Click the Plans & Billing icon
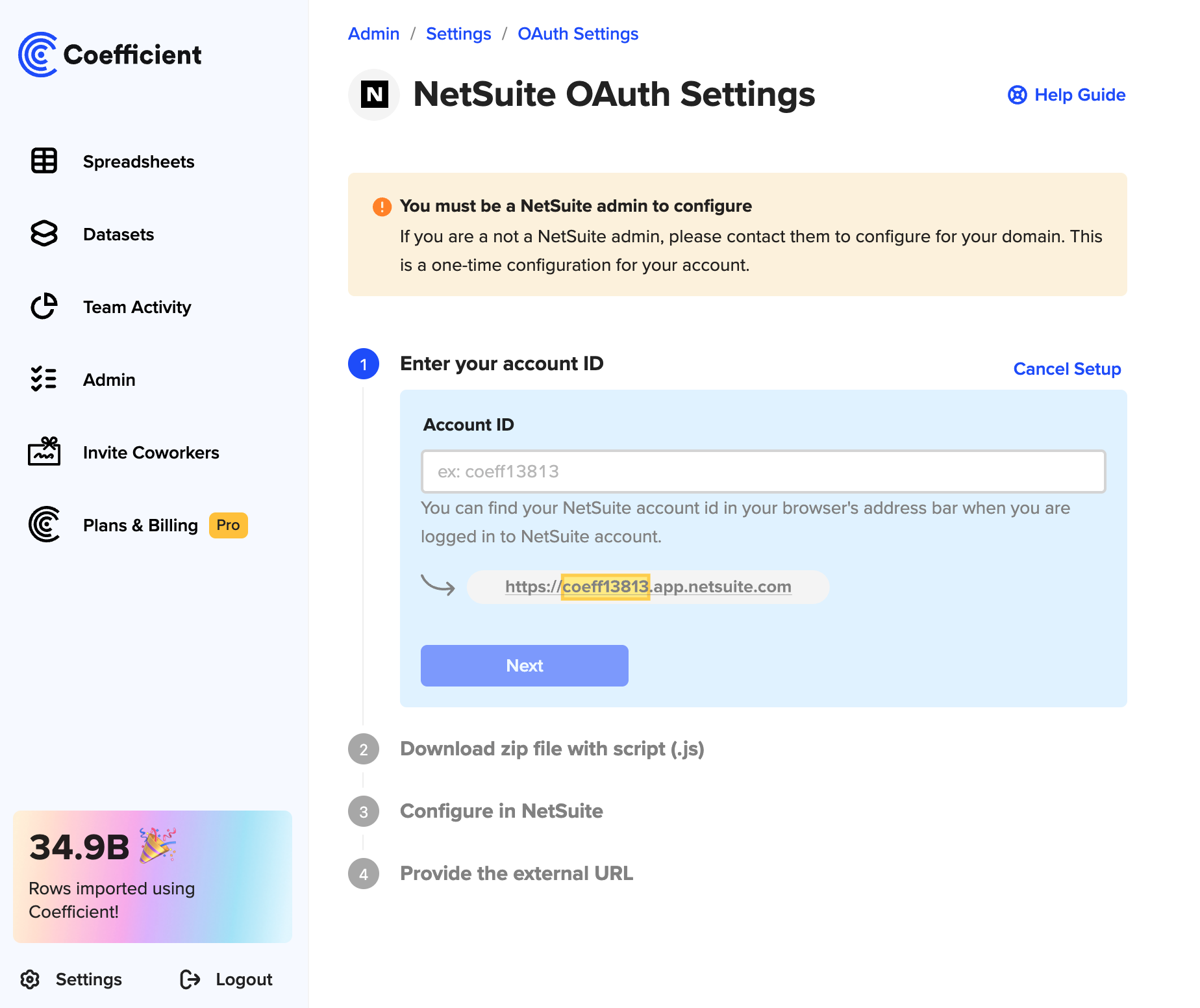The height and width of the screenshot is (1008, 1200). tap(44, 525)
